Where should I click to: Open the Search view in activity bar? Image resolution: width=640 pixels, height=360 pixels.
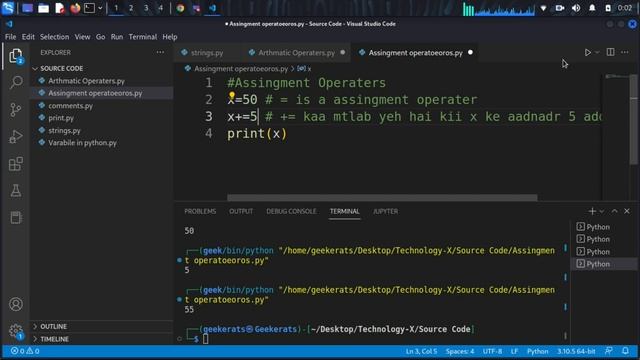coord(16,82)
